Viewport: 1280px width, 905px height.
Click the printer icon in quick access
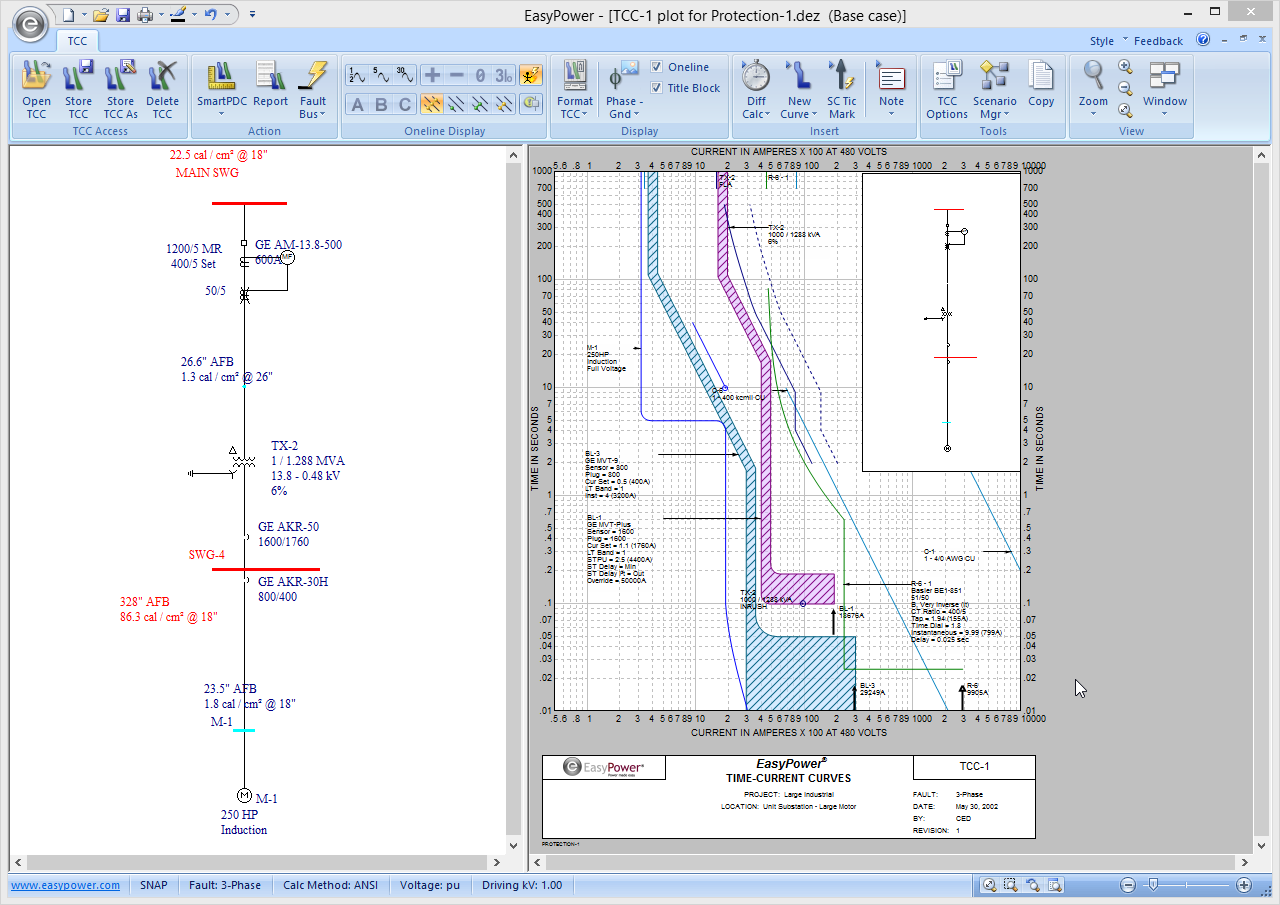click(144, 14)
